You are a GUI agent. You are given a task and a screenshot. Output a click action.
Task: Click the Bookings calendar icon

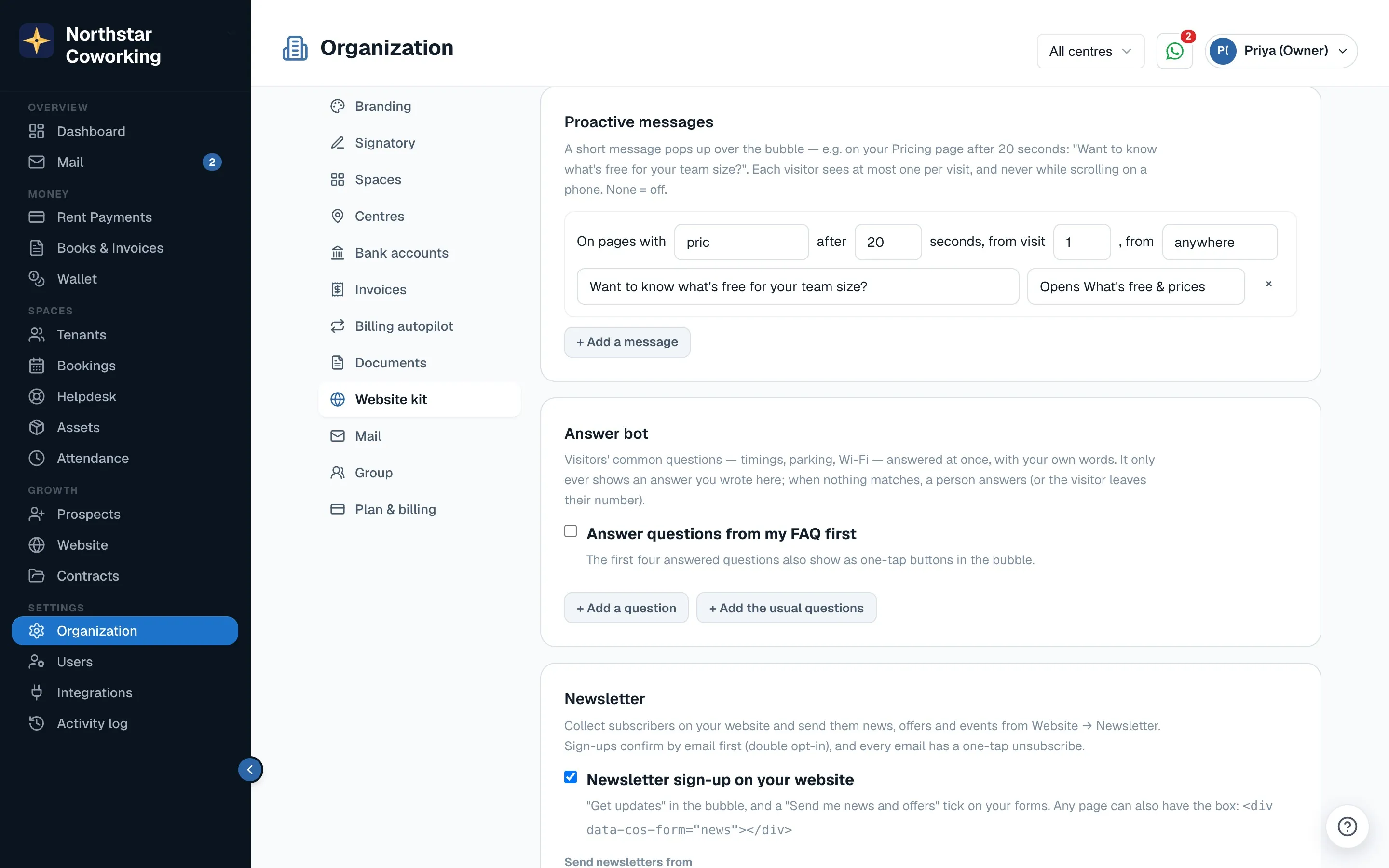37,366
